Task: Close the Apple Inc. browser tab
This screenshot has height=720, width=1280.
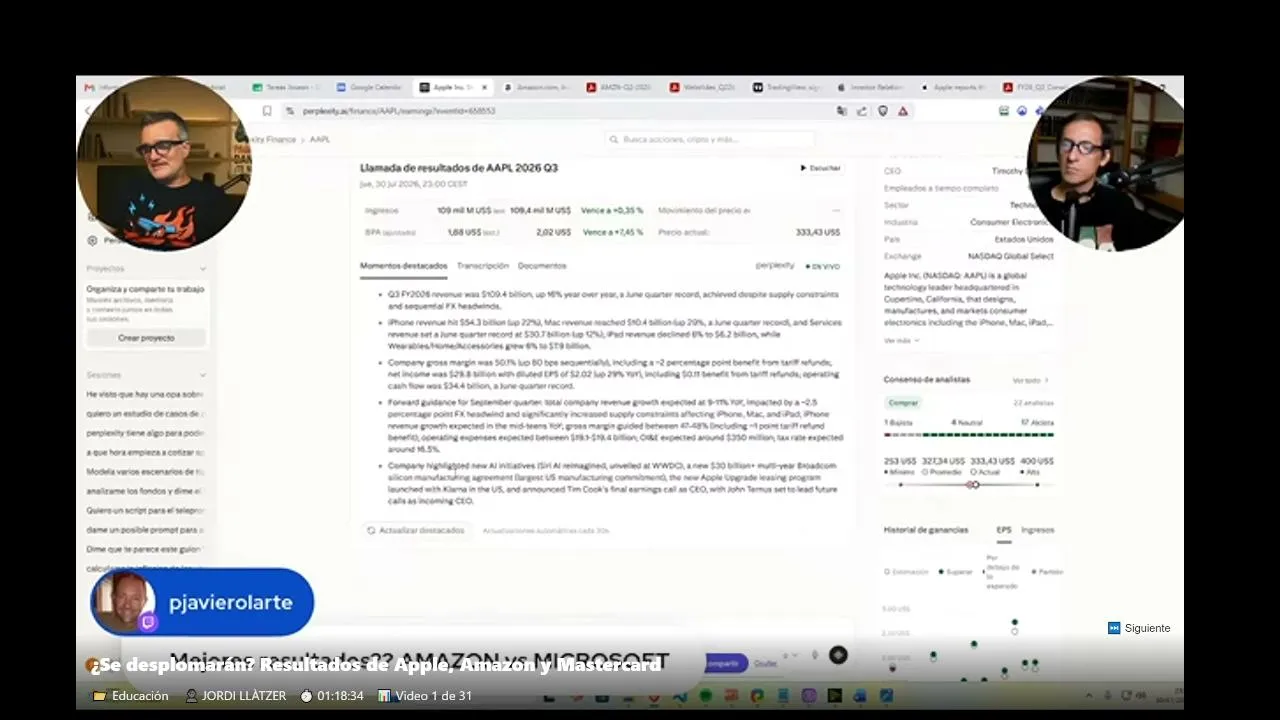Action: tap(484, 87)
